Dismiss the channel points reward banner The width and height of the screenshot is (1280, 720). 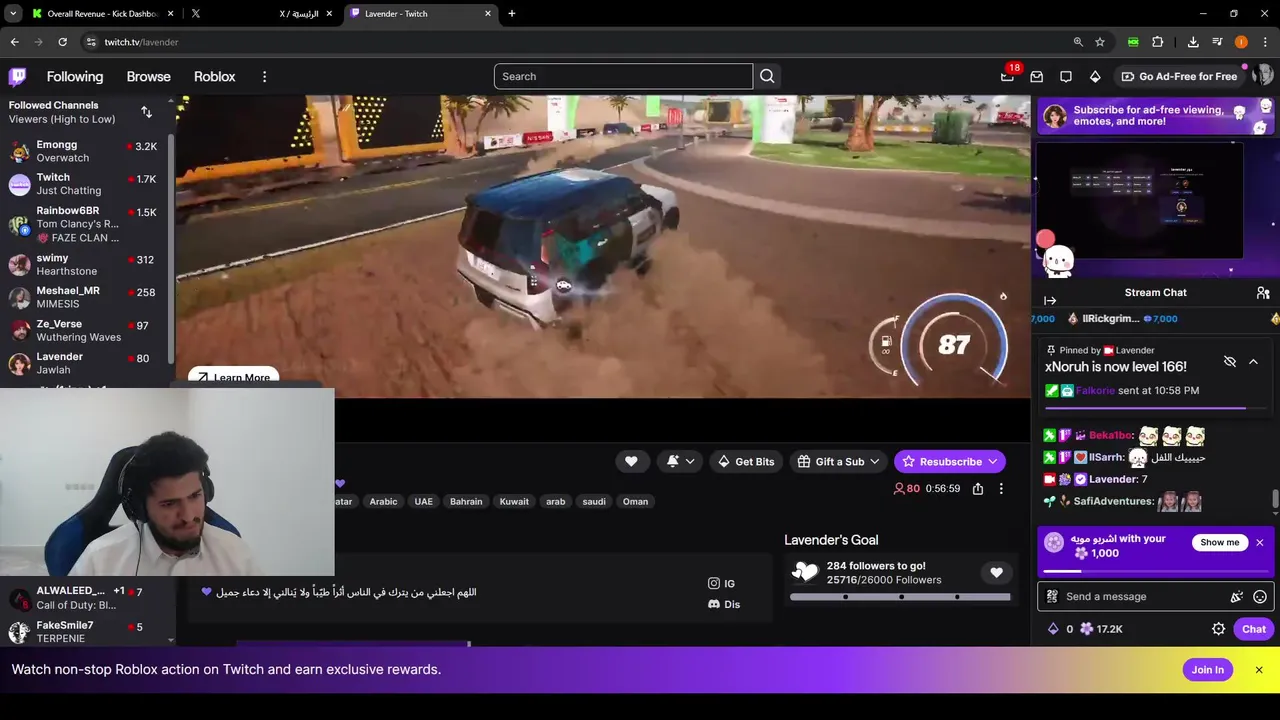pos(1260,542)
